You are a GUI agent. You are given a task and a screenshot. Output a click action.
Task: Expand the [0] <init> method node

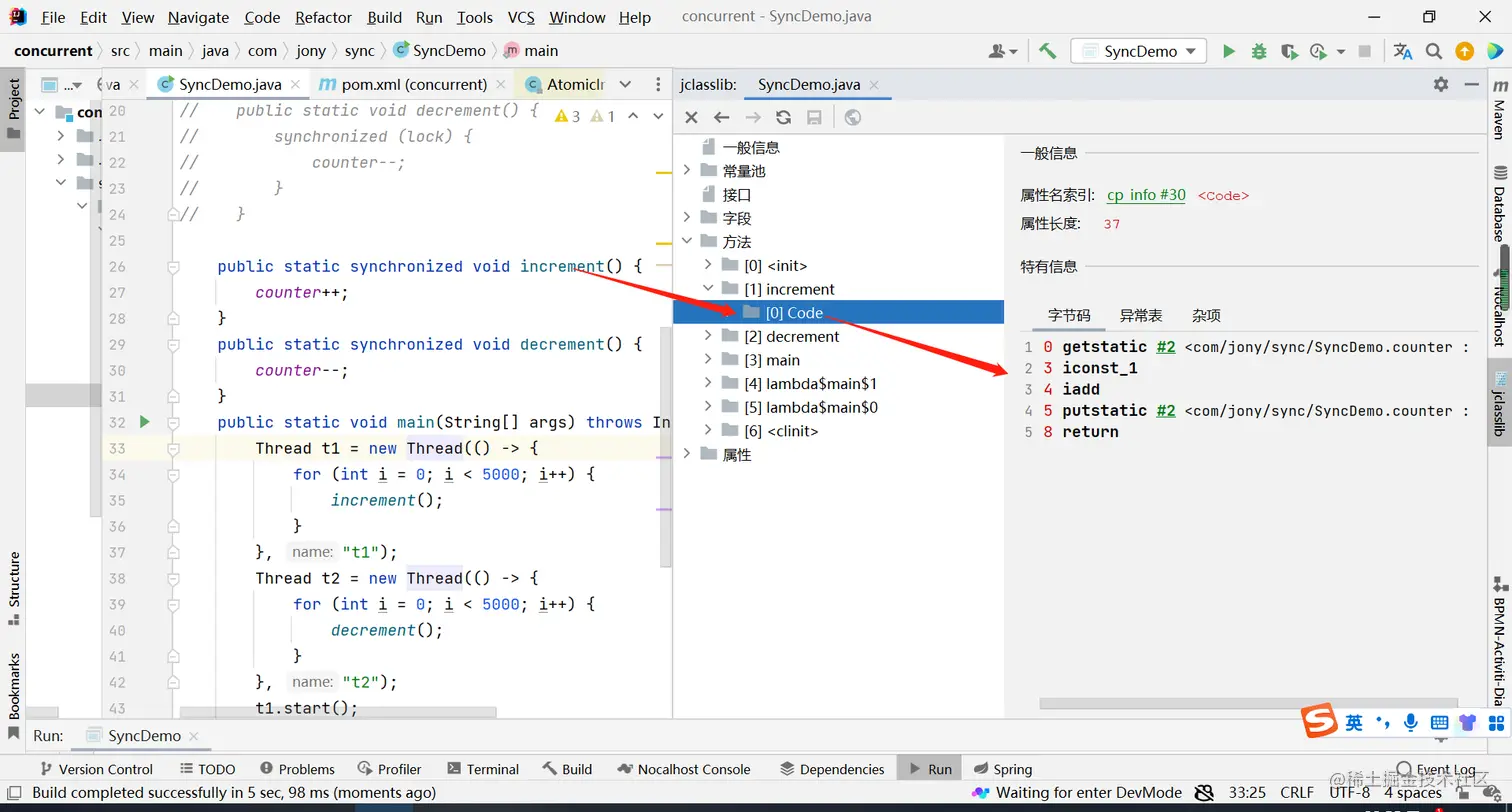pos(708,265)
